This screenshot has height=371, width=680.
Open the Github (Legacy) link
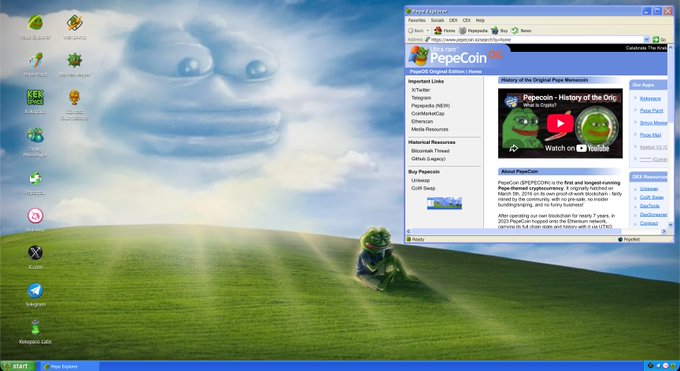pyautogui.click(x=428, y=159)
